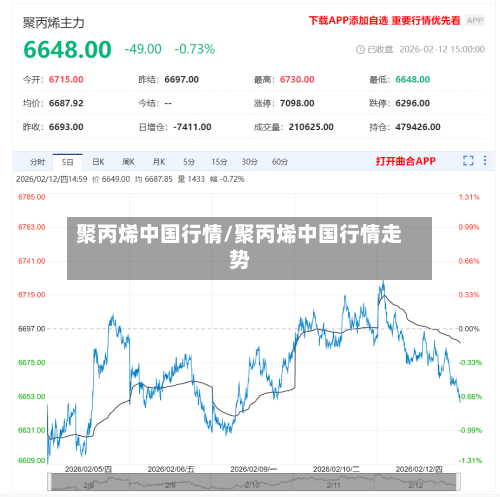Click the 涨停 value 7098.00
This screenshot has height=497, width=500.
(x=297, y=103)
